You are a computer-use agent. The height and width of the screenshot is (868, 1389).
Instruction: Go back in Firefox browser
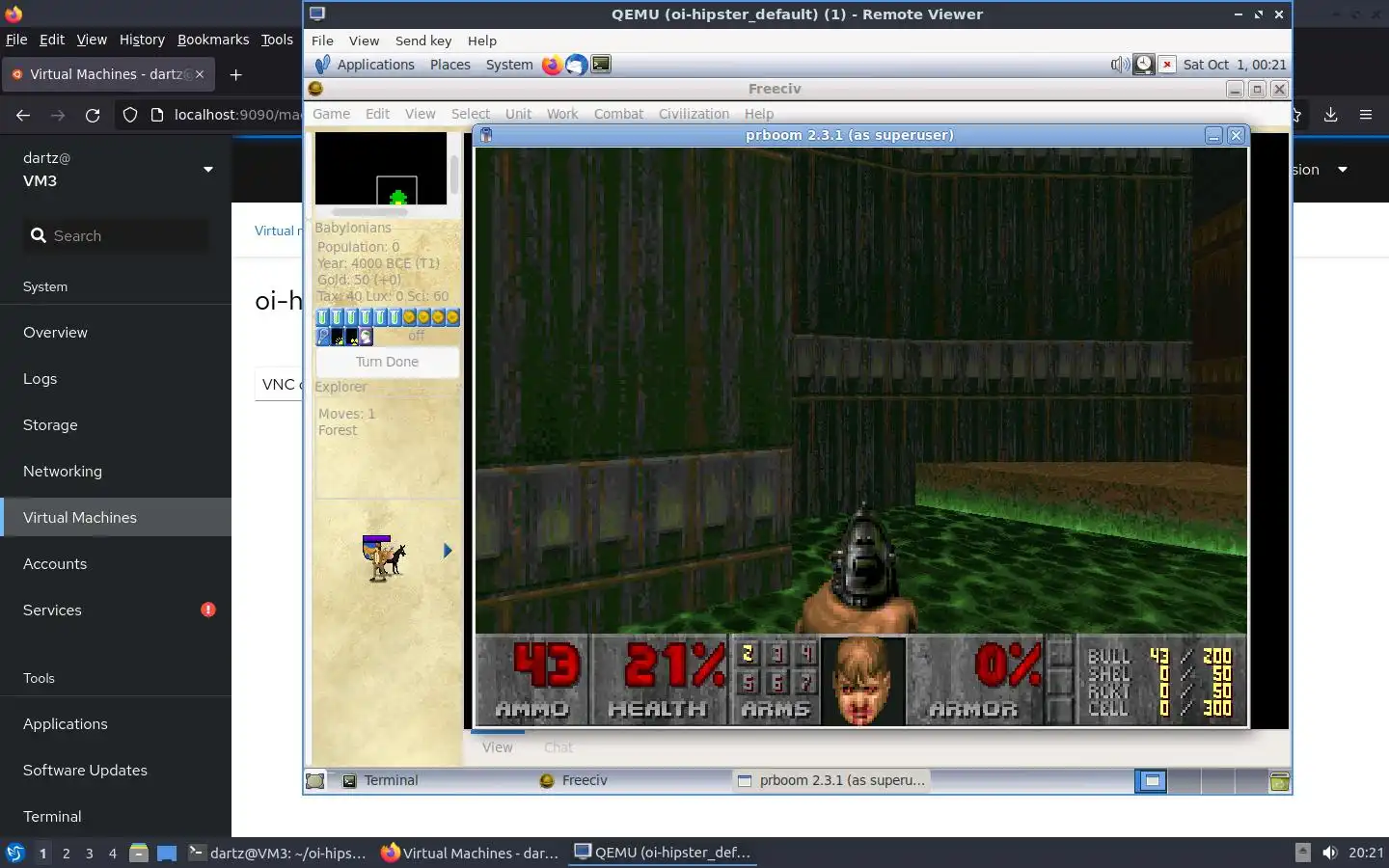coord(23,115)
